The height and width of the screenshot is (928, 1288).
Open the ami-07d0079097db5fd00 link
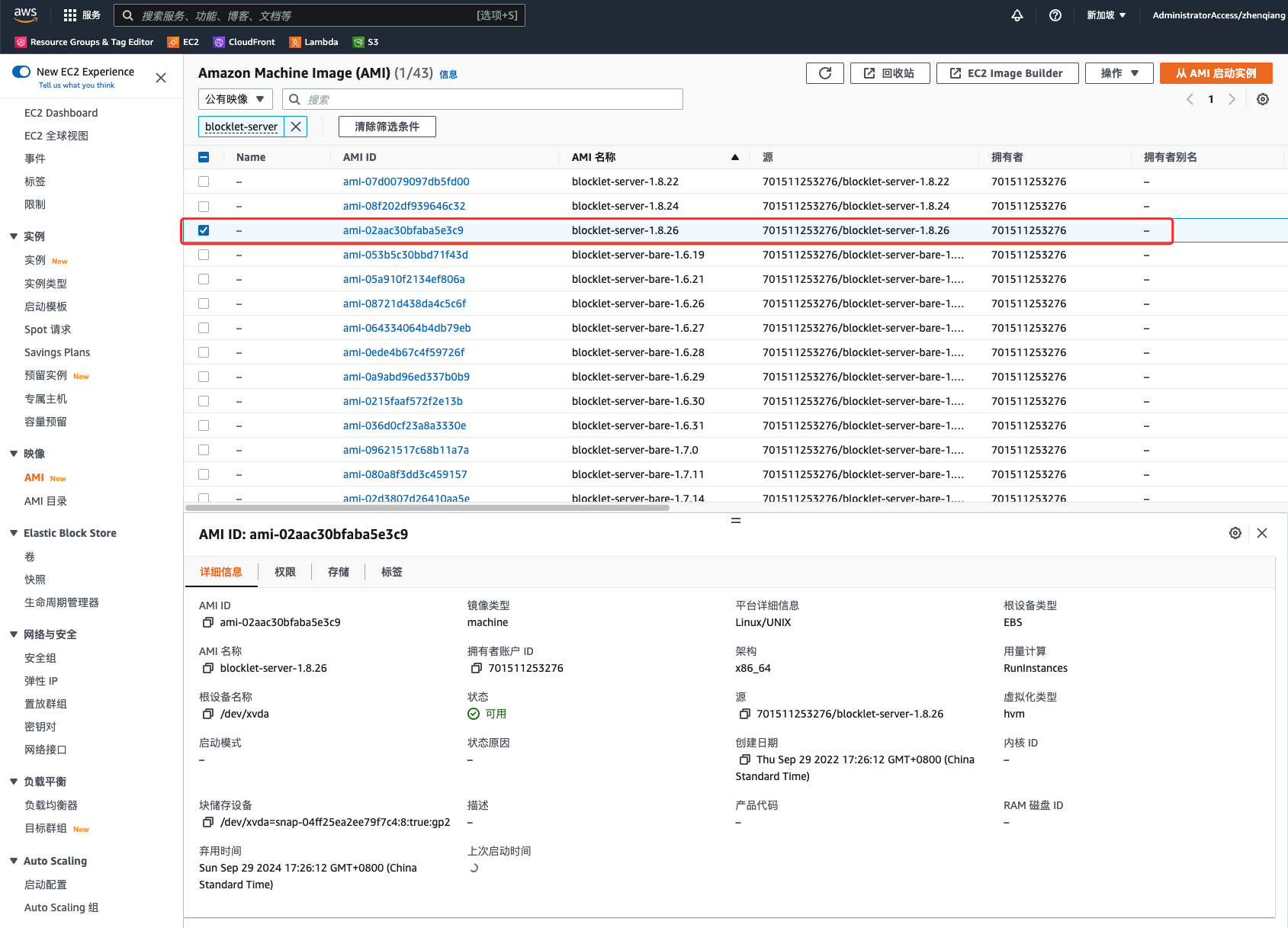pos(406,181)
